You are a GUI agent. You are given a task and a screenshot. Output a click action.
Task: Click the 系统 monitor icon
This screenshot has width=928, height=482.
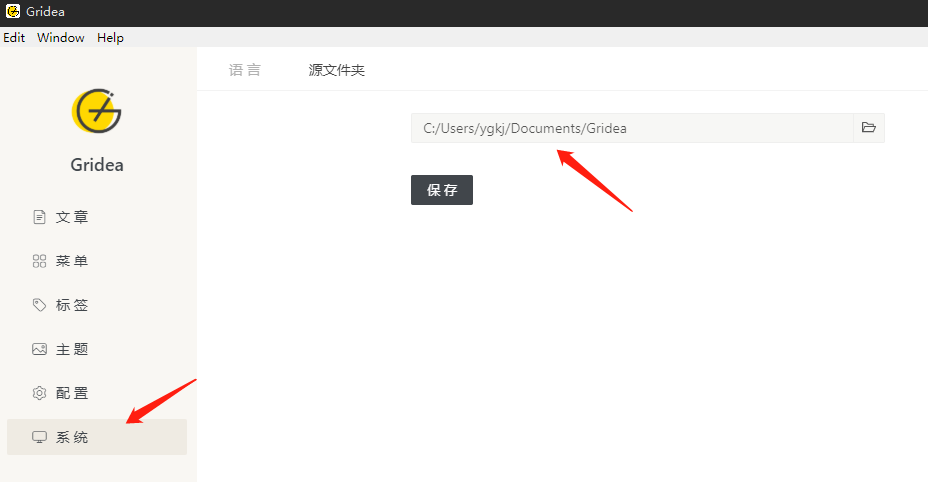[39, 437]
